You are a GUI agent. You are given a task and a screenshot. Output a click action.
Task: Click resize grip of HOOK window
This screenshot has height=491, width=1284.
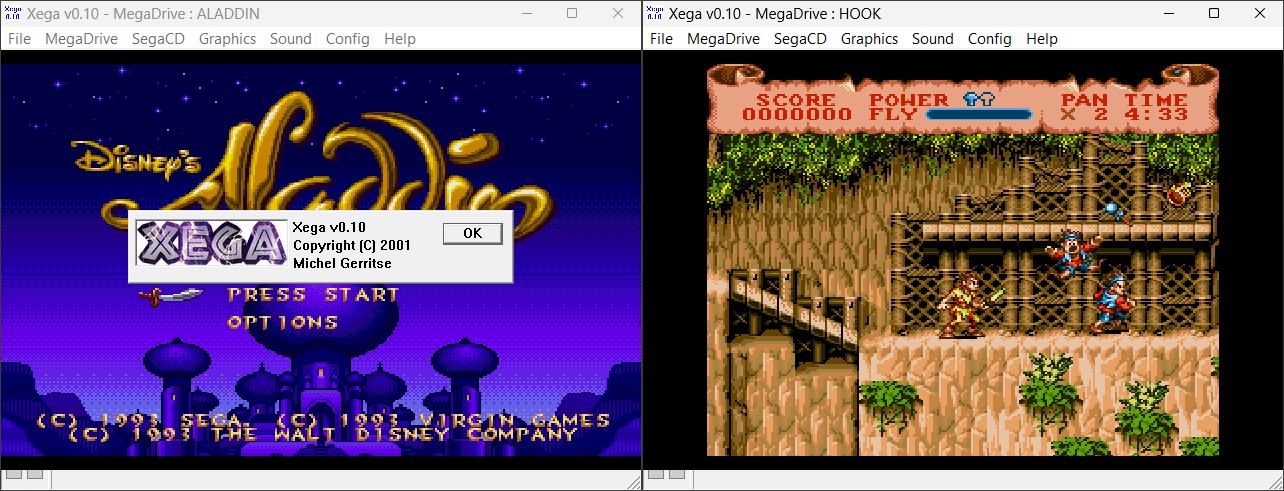[x=1274, y=481]
